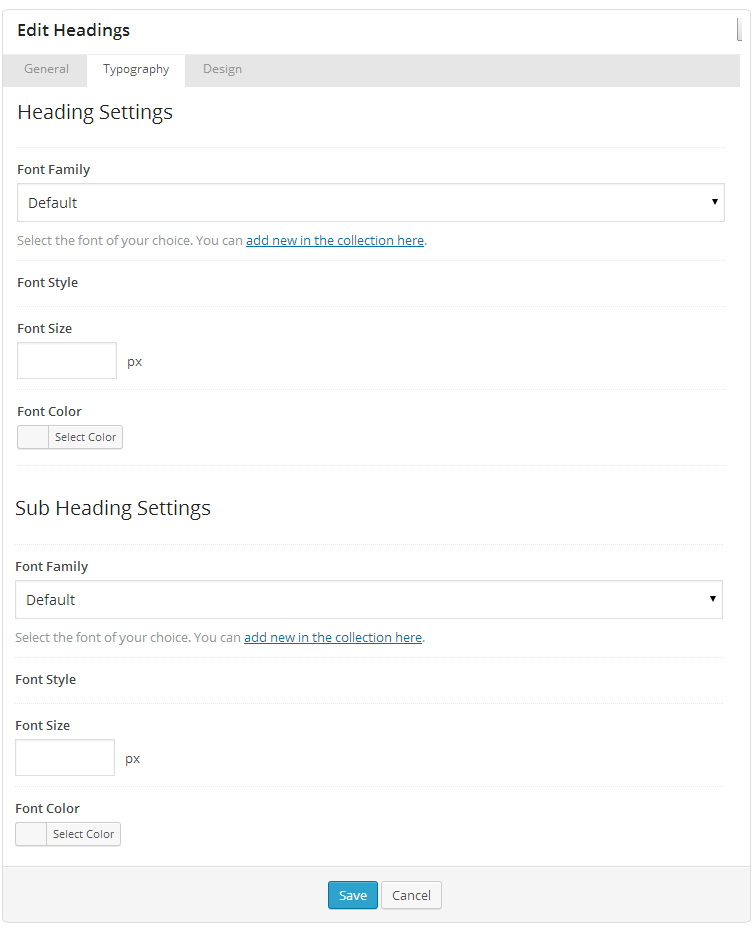Select the Typography tab
Viewport: 756px width, 928px height.
point(136,69)
